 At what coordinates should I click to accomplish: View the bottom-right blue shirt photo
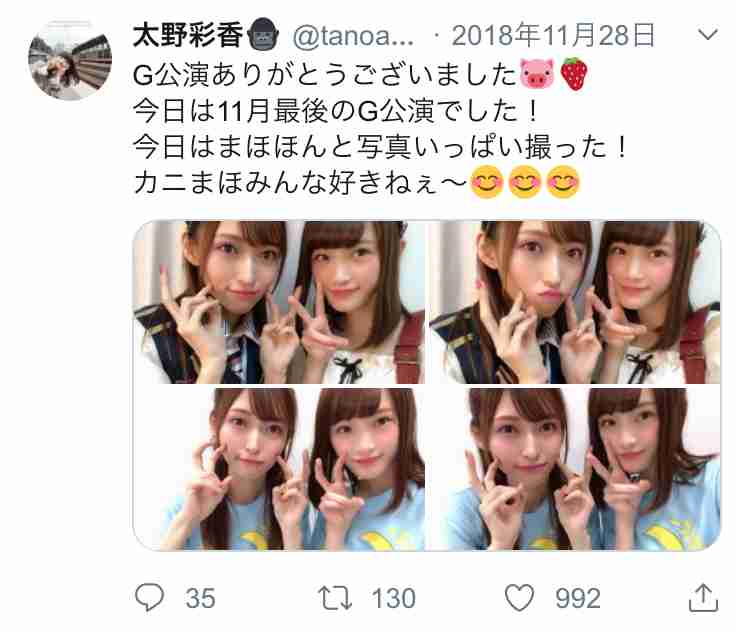click(575, 469)
